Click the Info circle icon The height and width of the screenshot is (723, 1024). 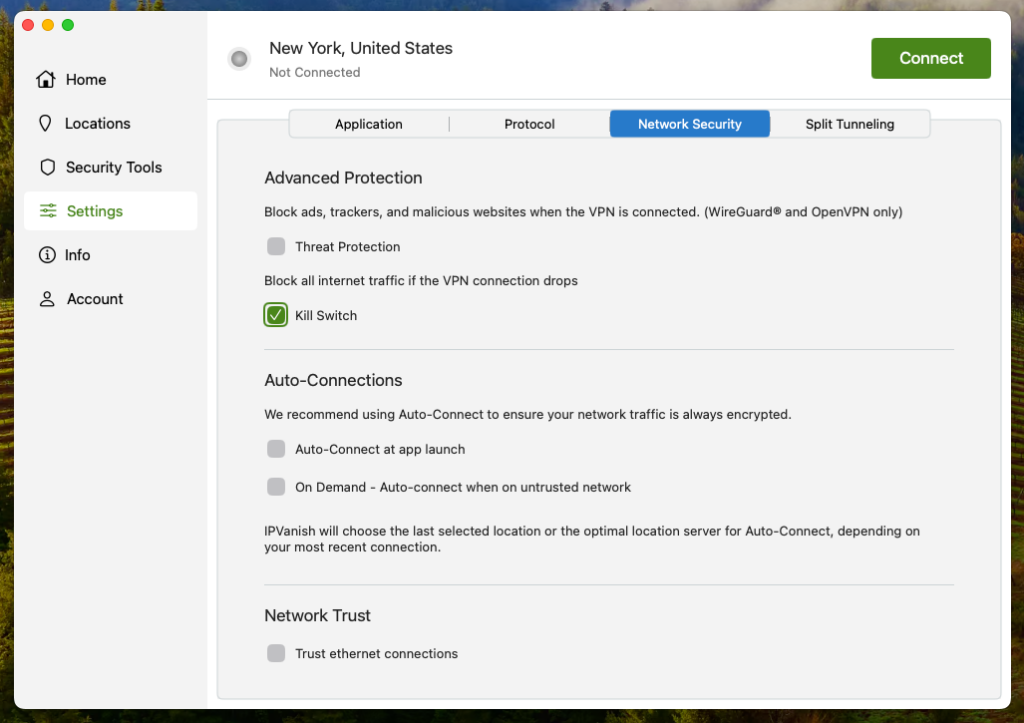pos(47,255)
